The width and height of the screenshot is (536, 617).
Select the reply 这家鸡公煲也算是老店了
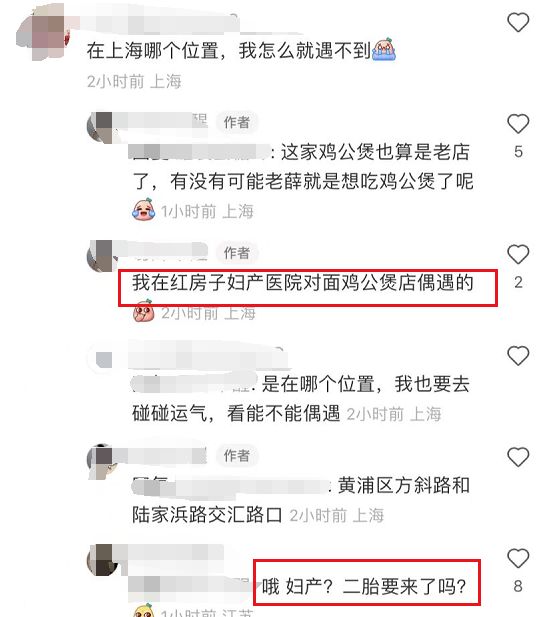[303, 166]
